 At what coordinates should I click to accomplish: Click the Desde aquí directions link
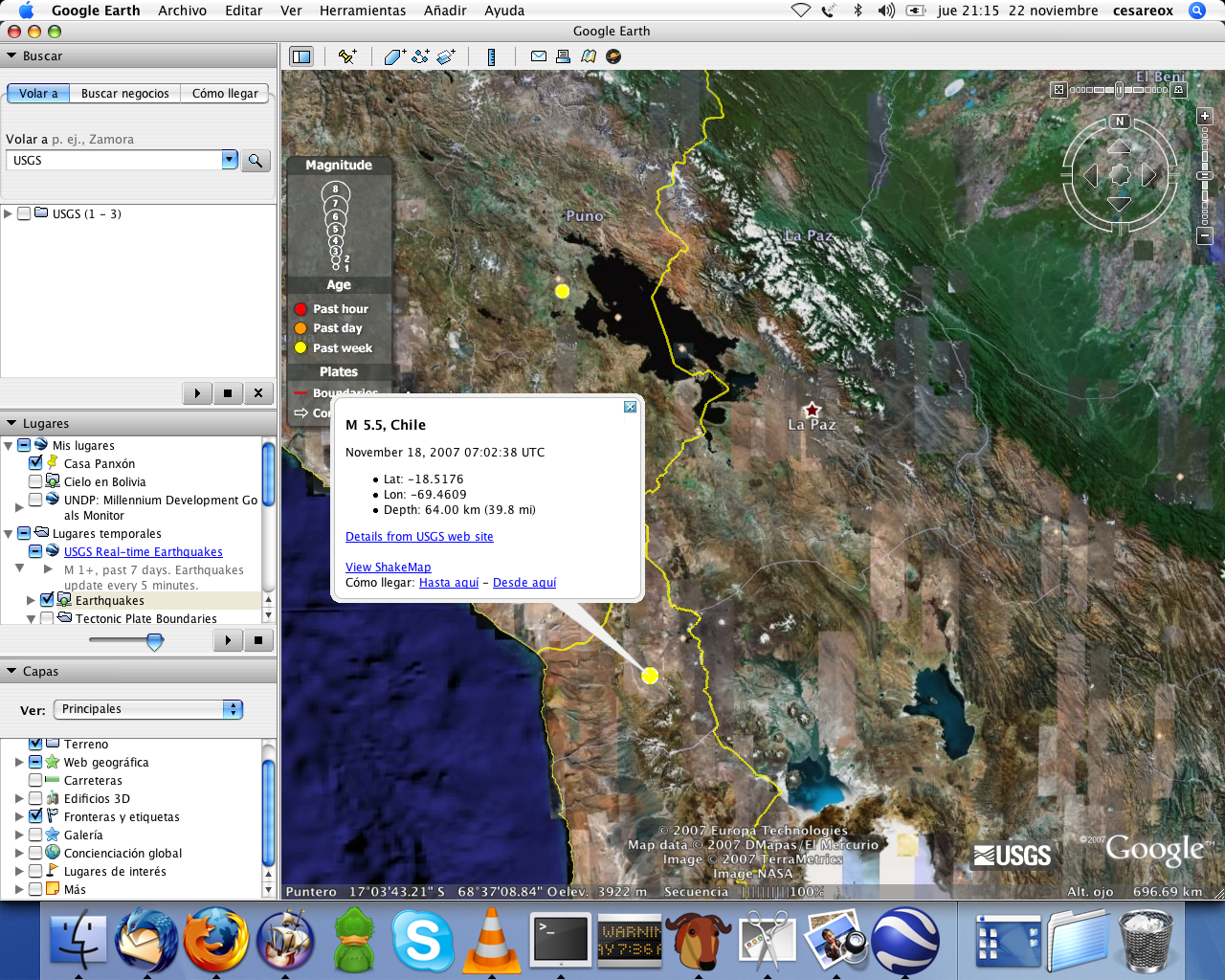tap(524, 583)
